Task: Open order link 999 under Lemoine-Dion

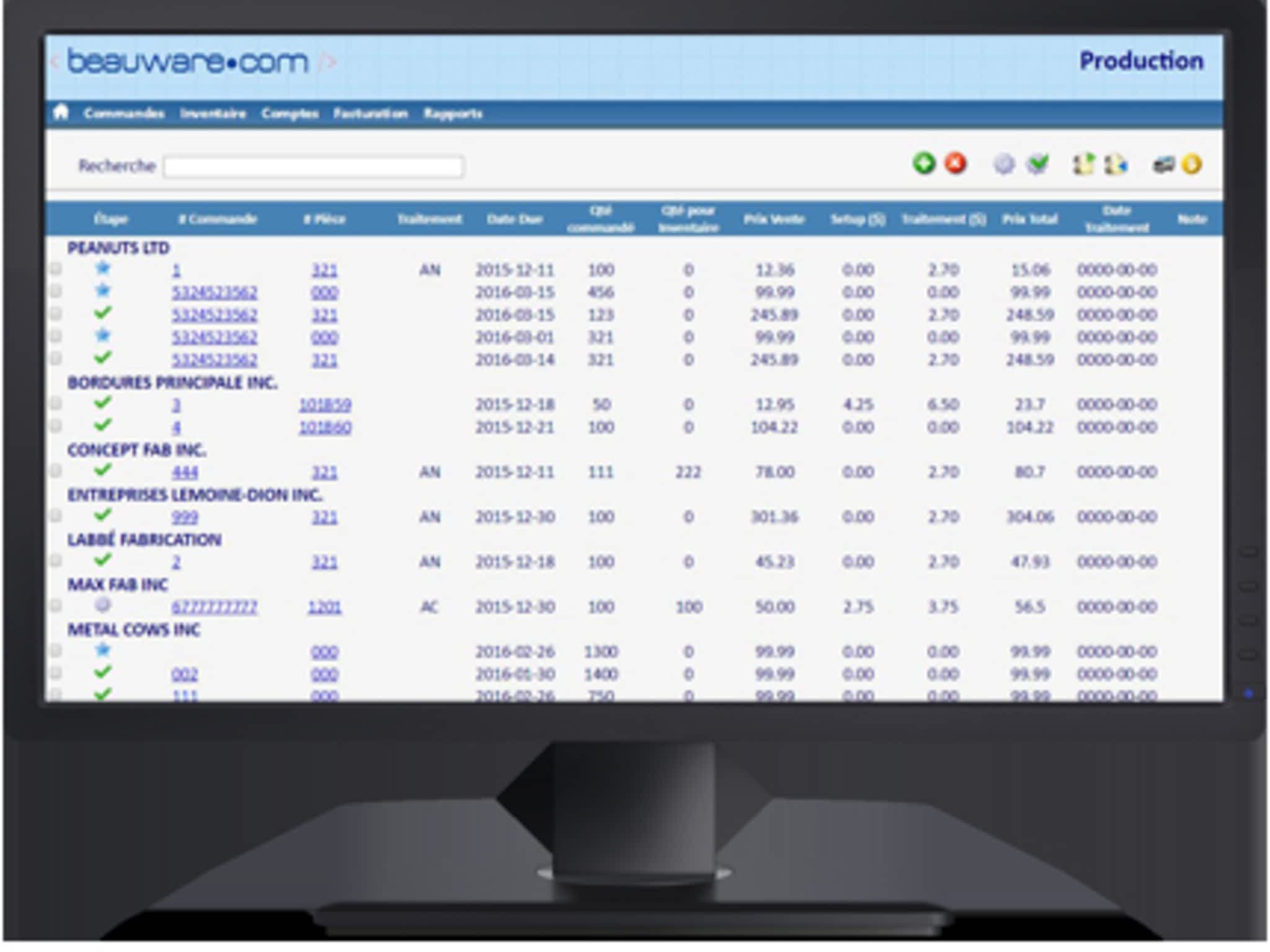Action: click(184, 517)
